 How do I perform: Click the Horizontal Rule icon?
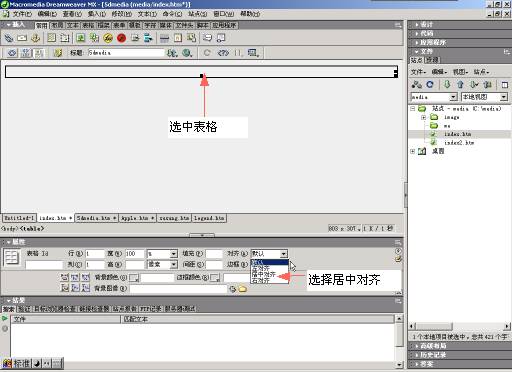pyautogui.click(x=164, y=38)
